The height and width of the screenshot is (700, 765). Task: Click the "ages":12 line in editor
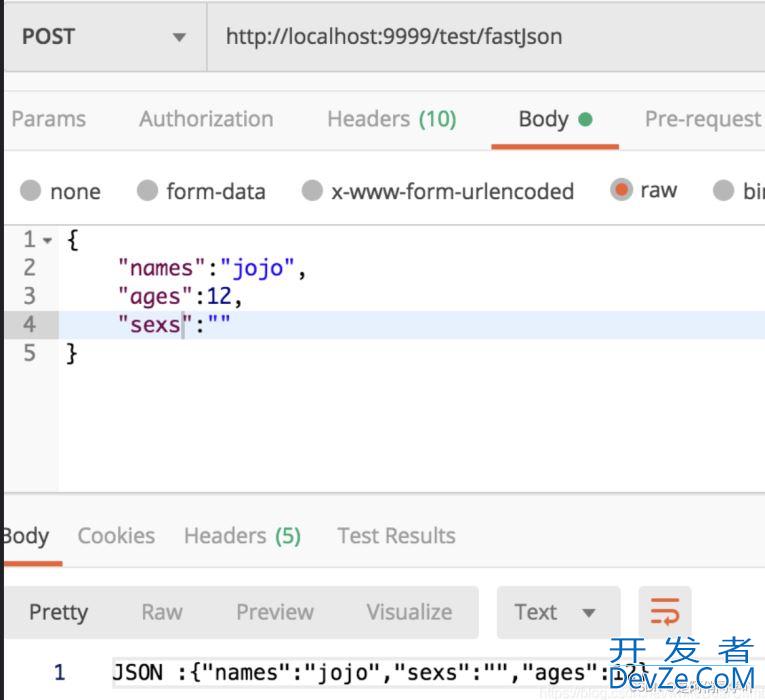click(x=180, y=297)
